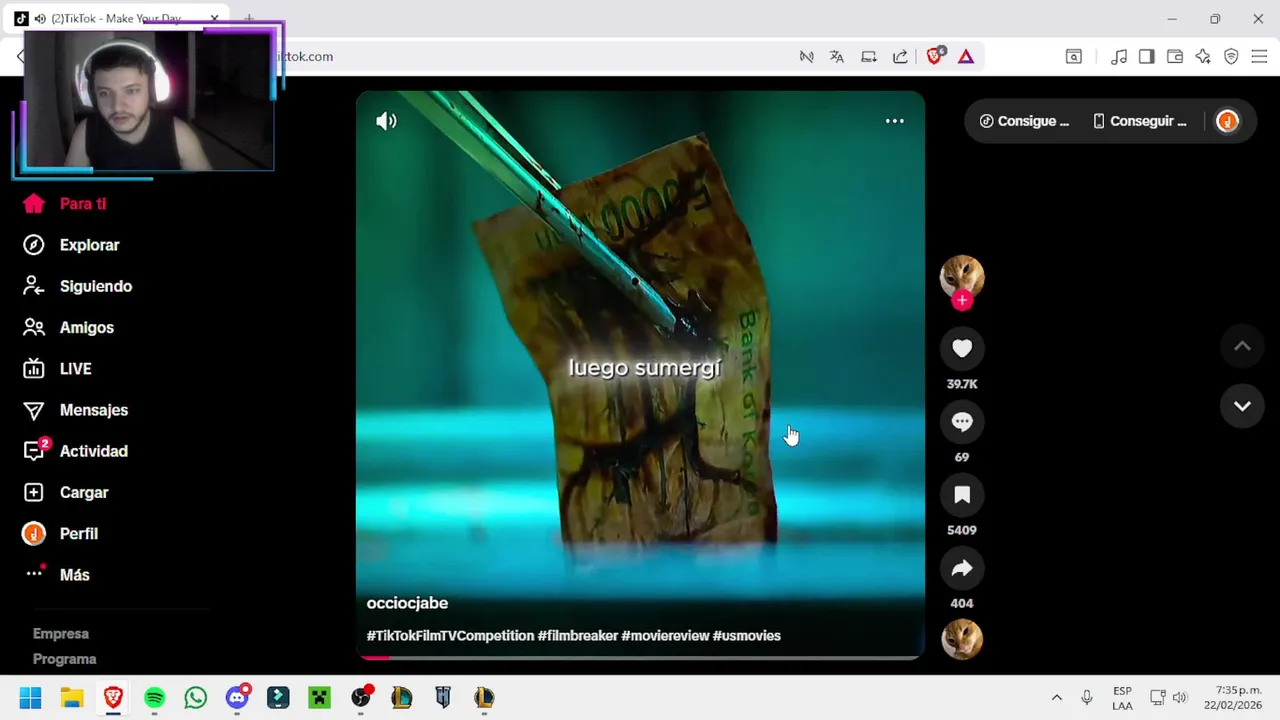
Task: Open Discord from the taskbar
Action: point(237,697)
